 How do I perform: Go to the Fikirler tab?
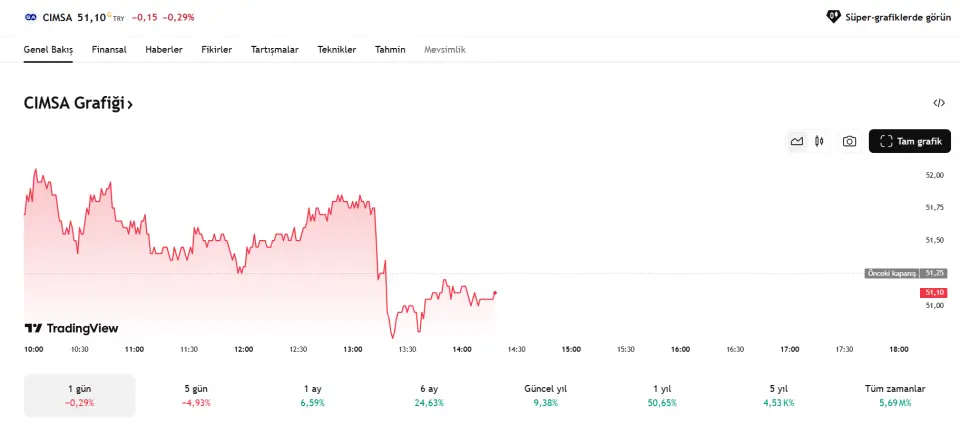216,50
